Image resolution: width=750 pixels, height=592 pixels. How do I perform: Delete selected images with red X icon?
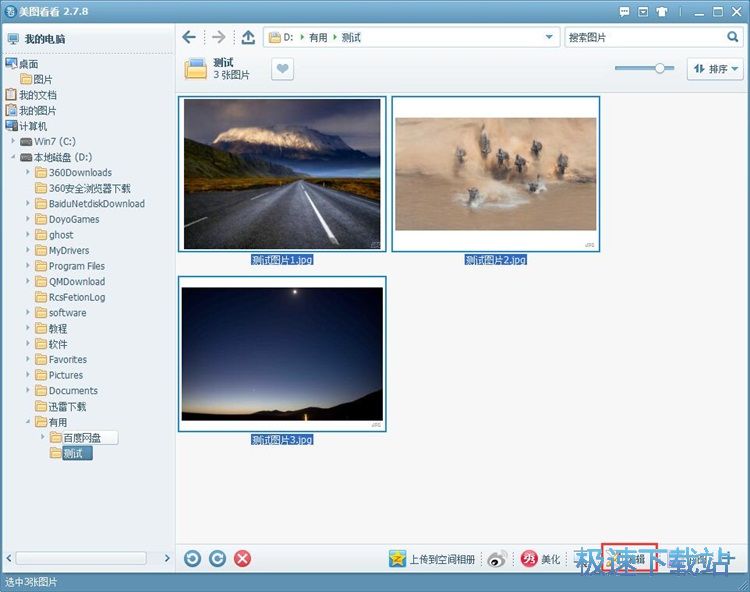(242, 558)
